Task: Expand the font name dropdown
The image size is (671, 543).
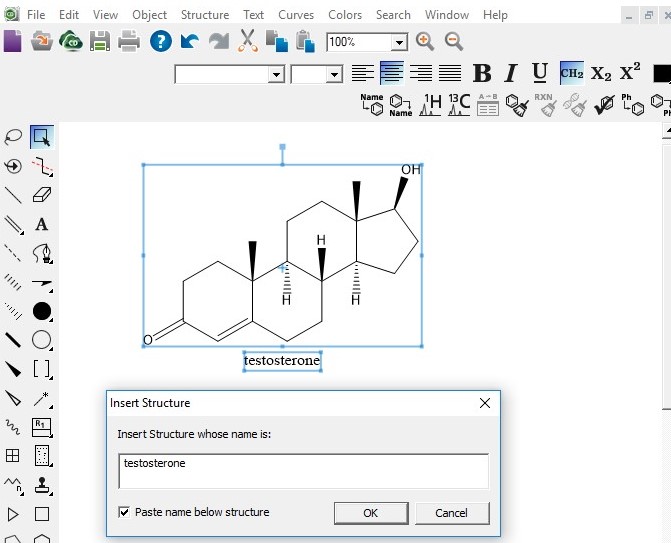Action: [x=275, y=75]
